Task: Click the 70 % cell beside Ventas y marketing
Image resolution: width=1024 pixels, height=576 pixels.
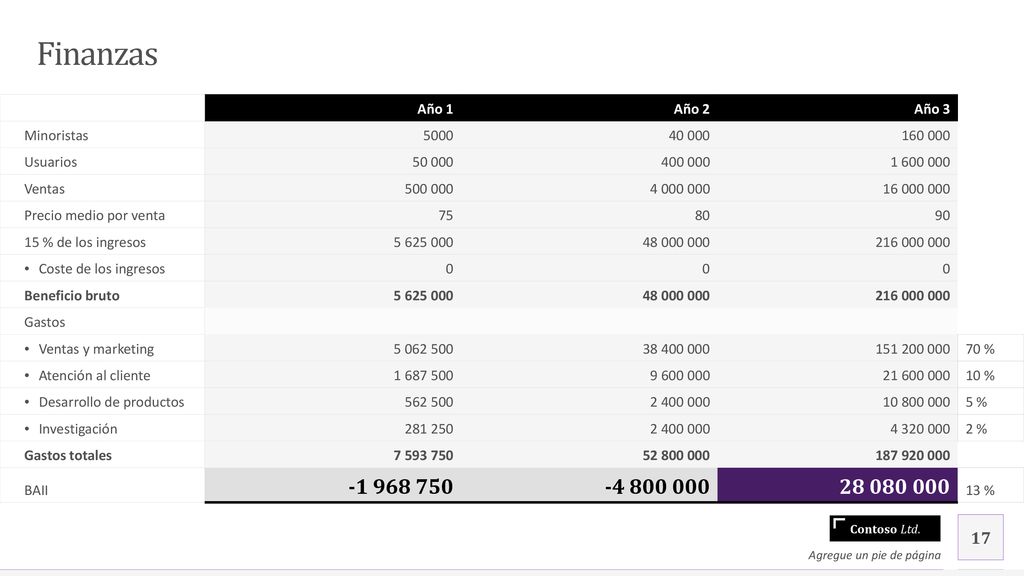Action: [980, 349]
